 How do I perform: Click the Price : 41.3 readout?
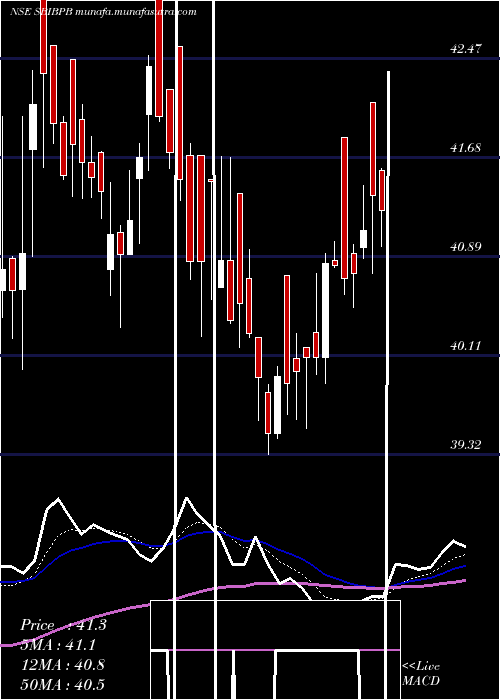[63, 625]
